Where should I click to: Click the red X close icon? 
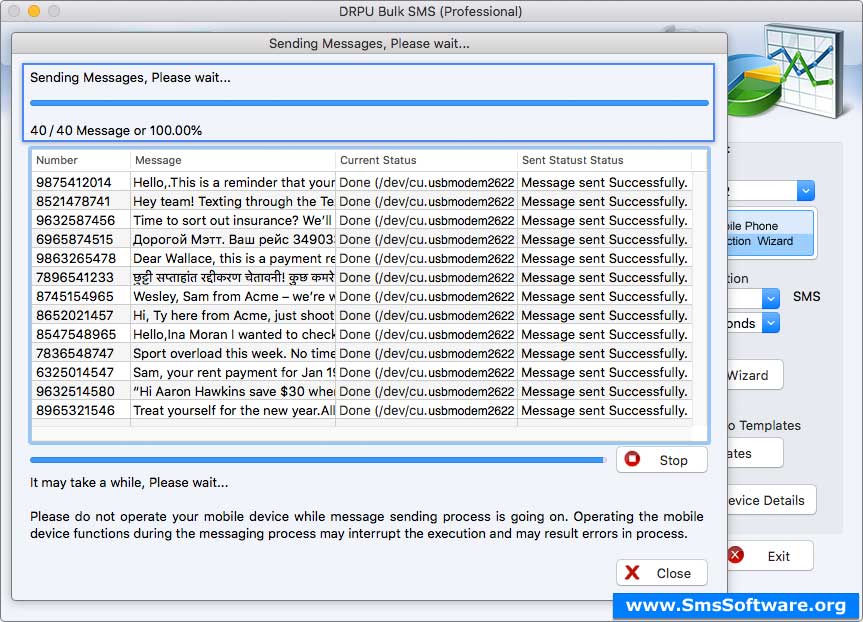click(632, 573)
